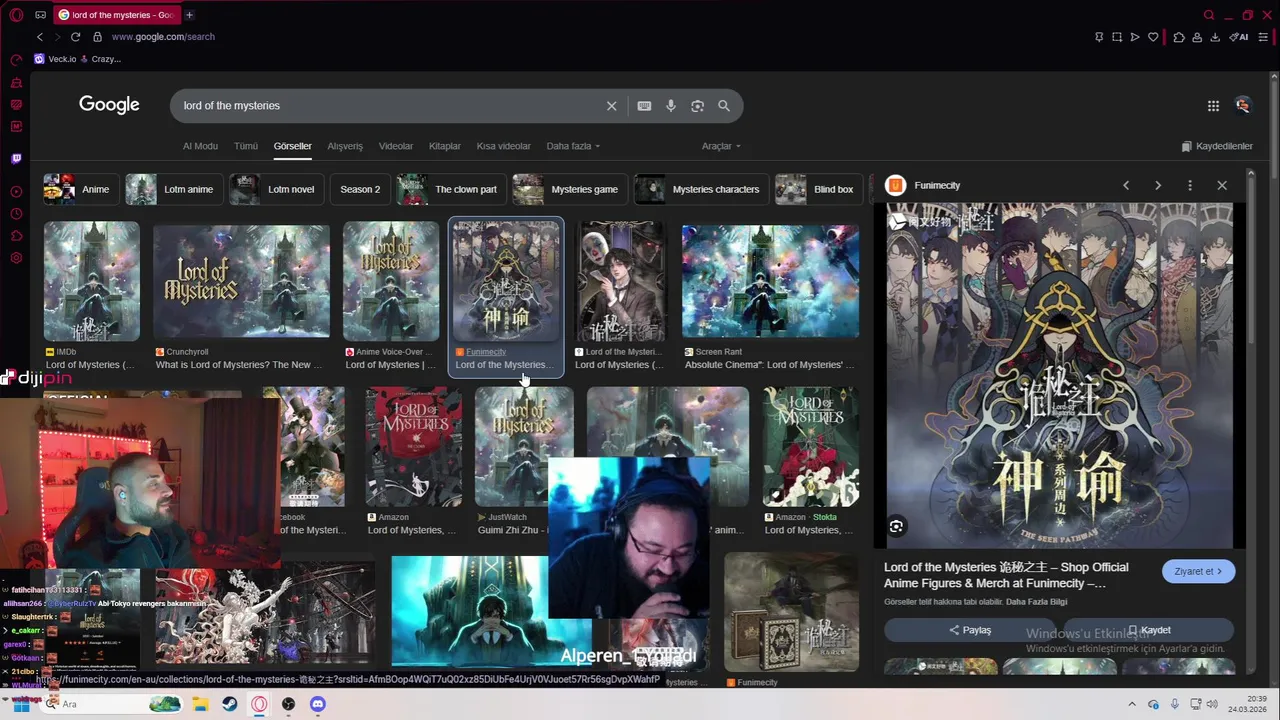Open the on-screen keyboard input tool

[644, 106]
